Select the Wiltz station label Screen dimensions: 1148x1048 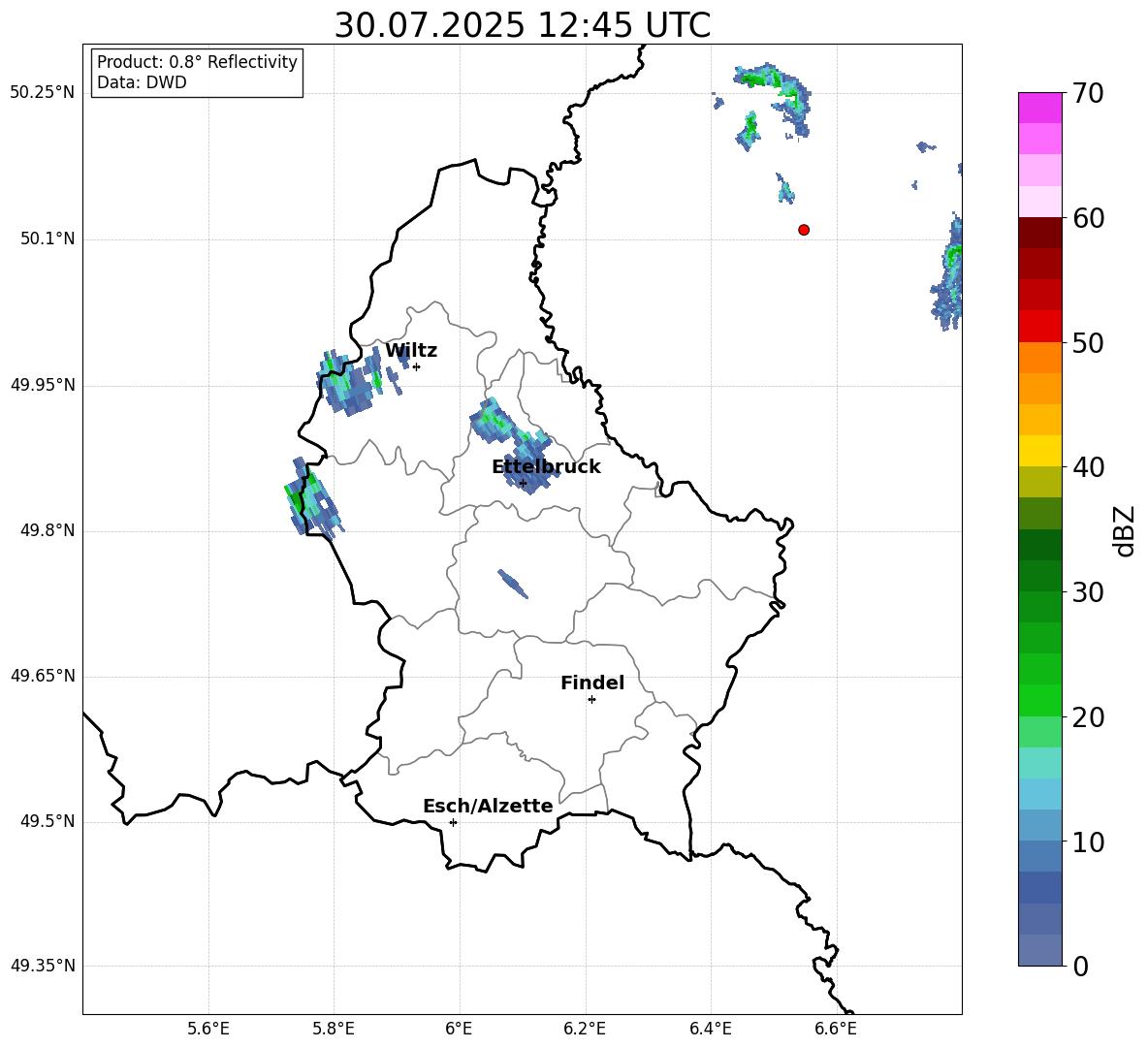point(411,351)
